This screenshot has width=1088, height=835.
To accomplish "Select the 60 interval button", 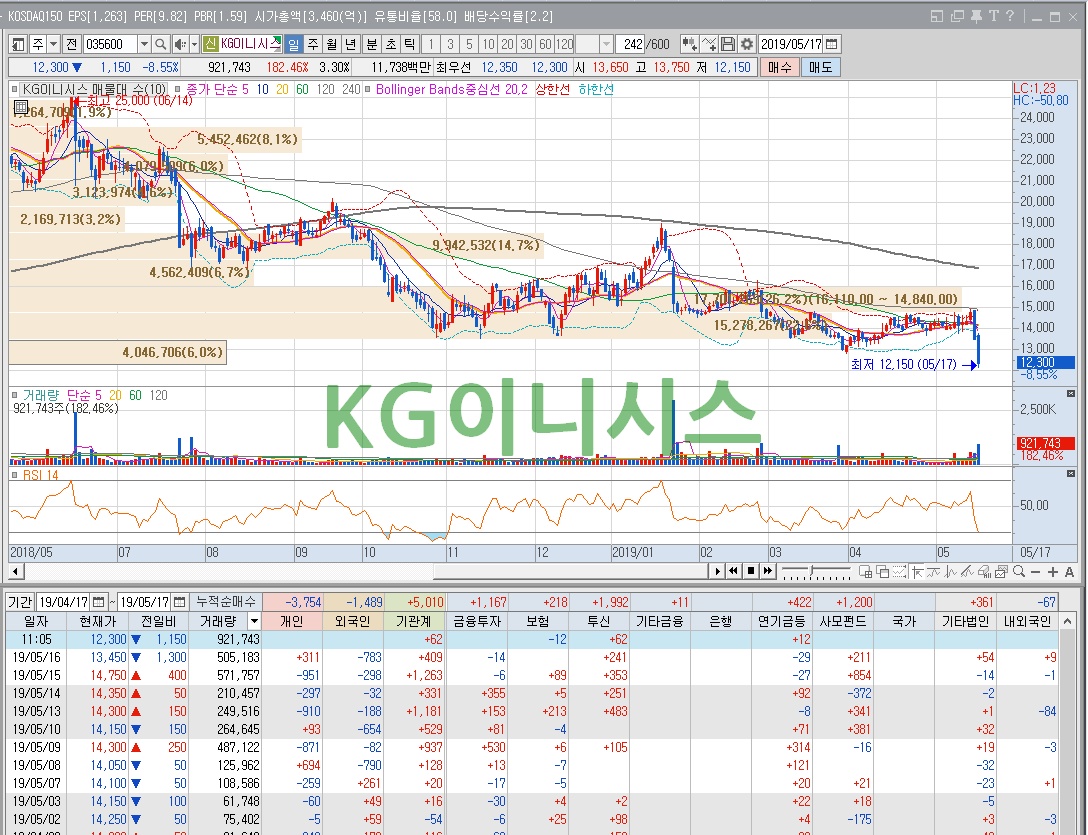I will click(x=545, y=44).
